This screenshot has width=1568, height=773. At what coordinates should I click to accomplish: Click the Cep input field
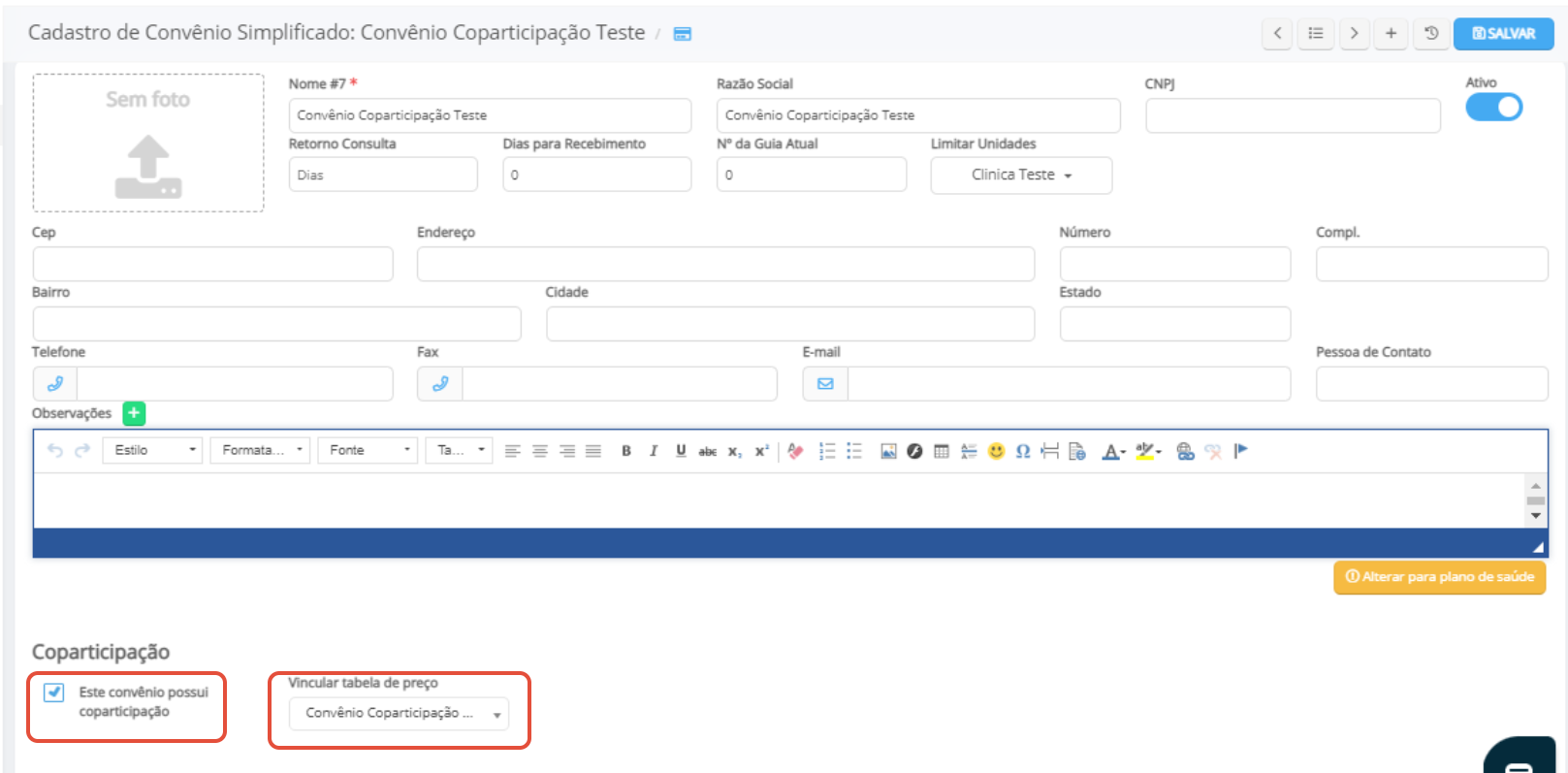pyautogui.click(x=212, y=264)
